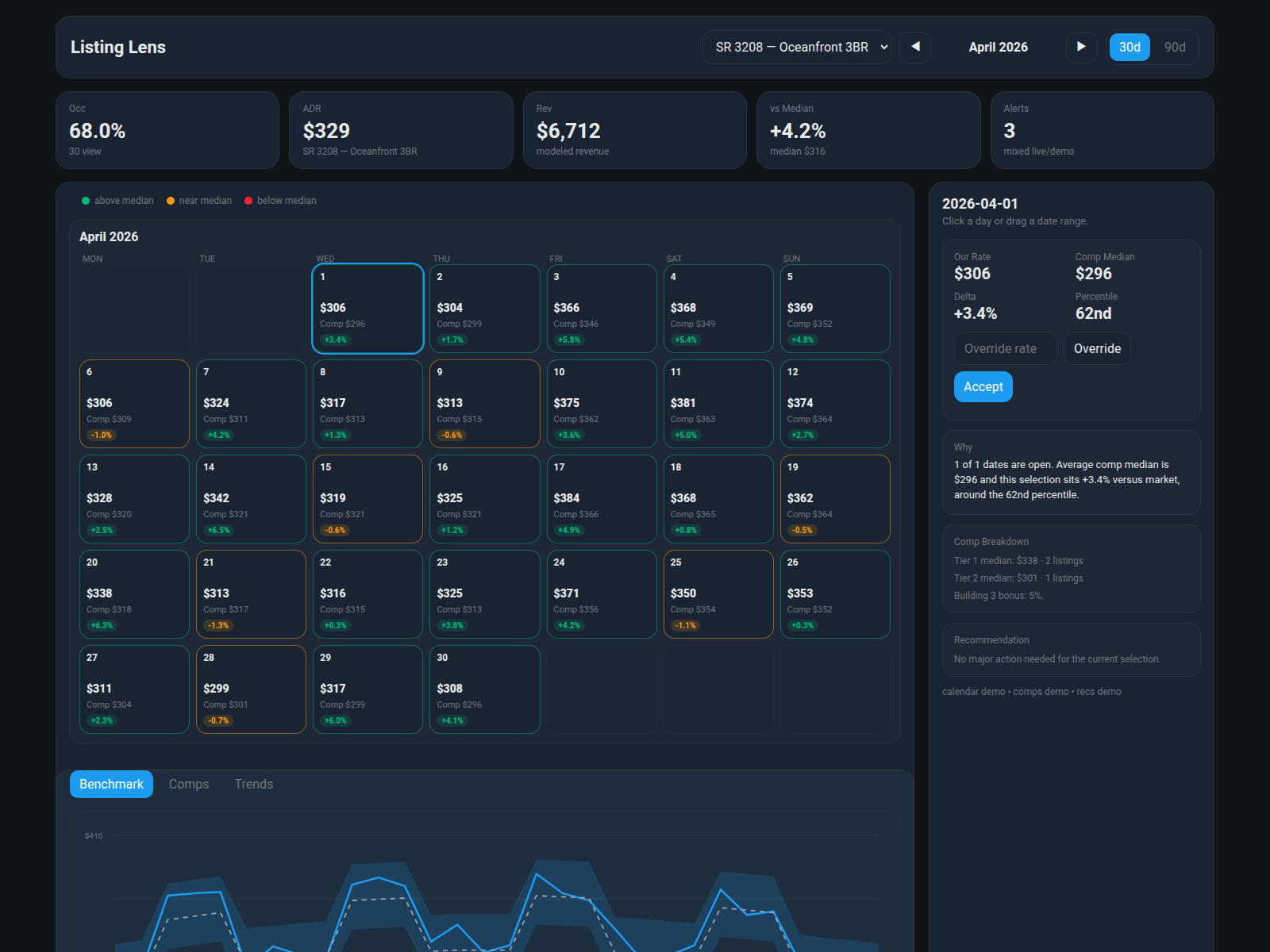This screenshot has width=1270, height=952.
Task: Select April 16 calendar cell
Action: coord(485,499)
